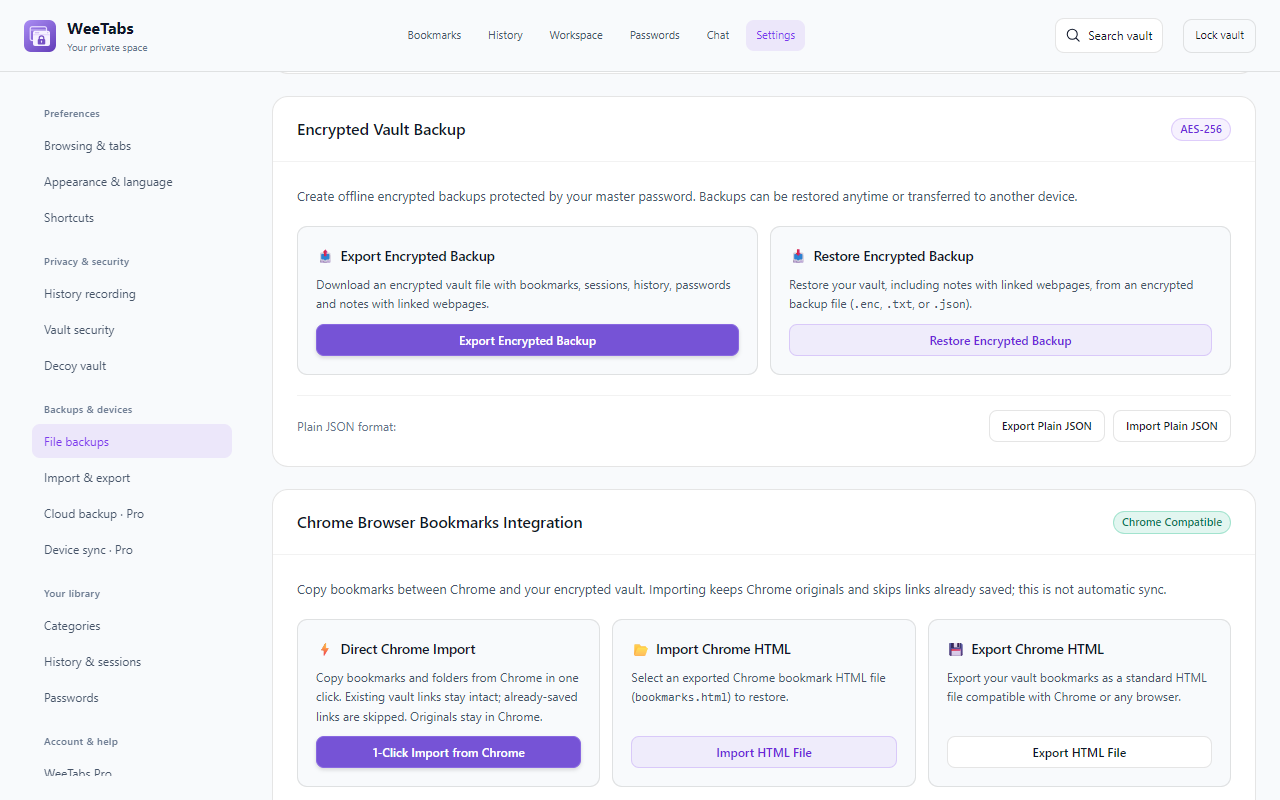Open Decoy vault settings
Image resolution: width=1280 pixels, height=800 pixels.
coord(132,366)
